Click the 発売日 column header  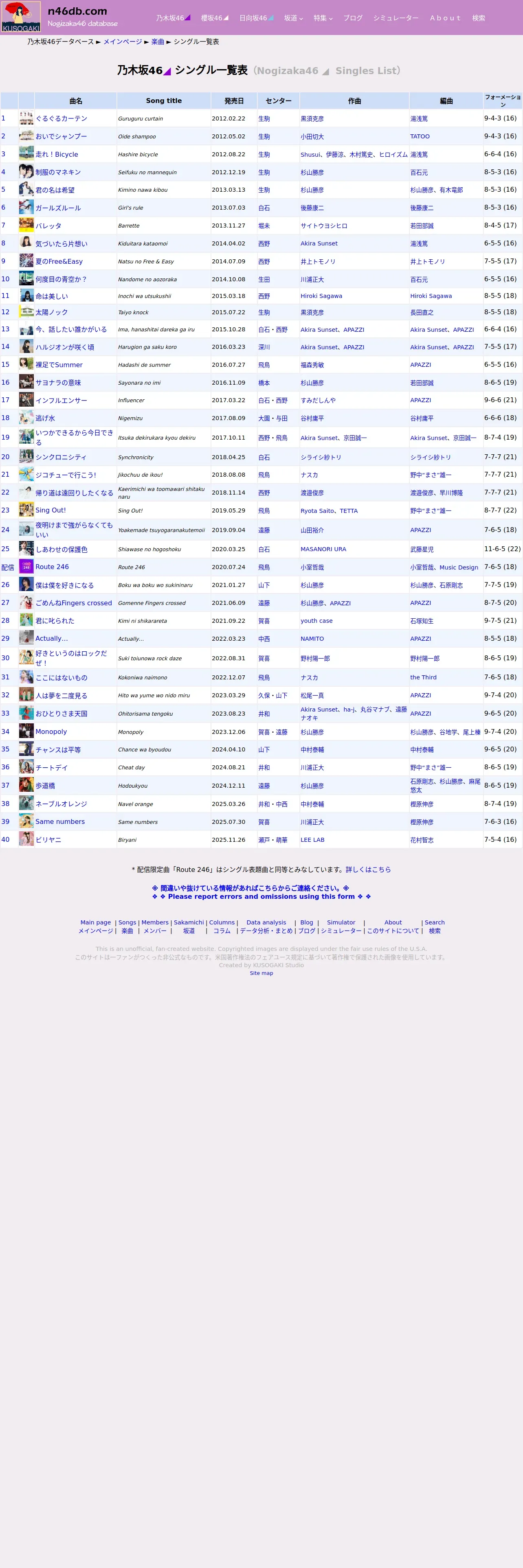[x=234, y=101]
